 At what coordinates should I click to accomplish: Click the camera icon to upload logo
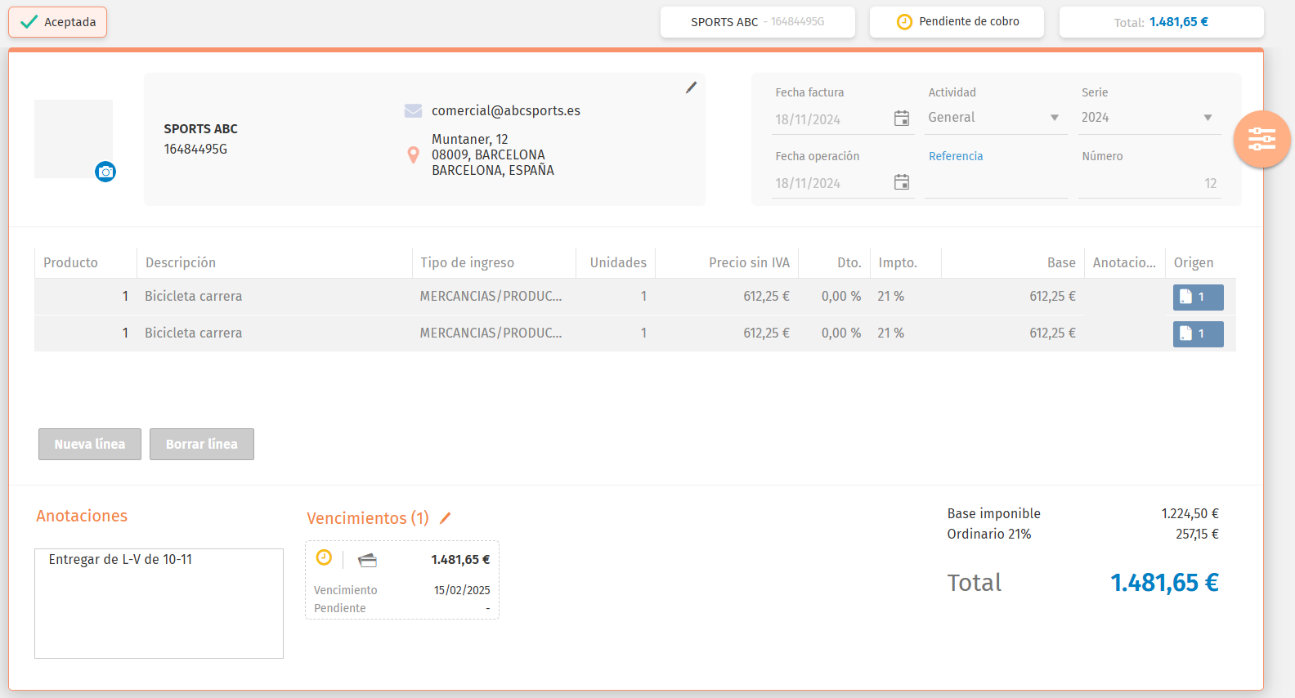(x=105, y=172)
